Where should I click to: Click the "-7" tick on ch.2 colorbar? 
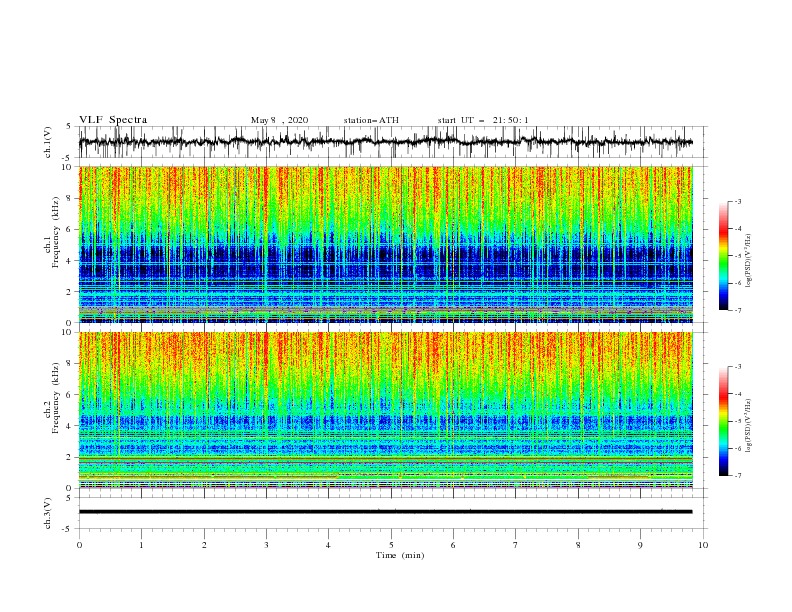pyautogui.click(x=737, y=476)
